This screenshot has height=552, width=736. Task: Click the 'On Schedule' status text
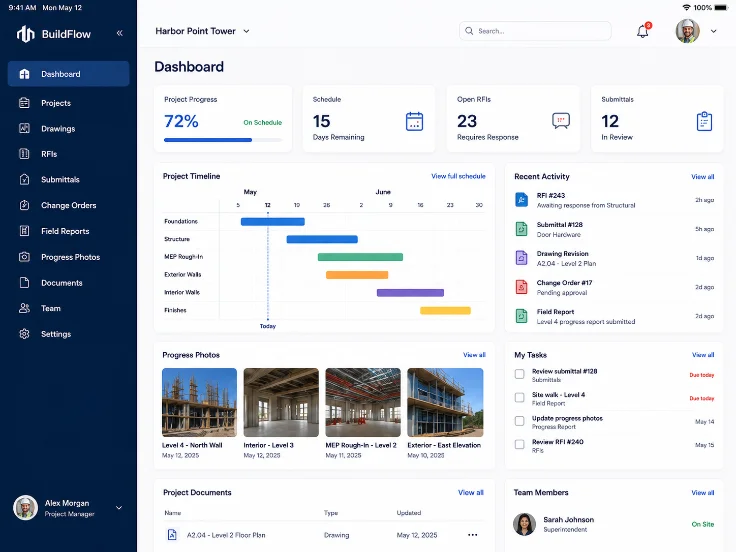coord(262,123)
